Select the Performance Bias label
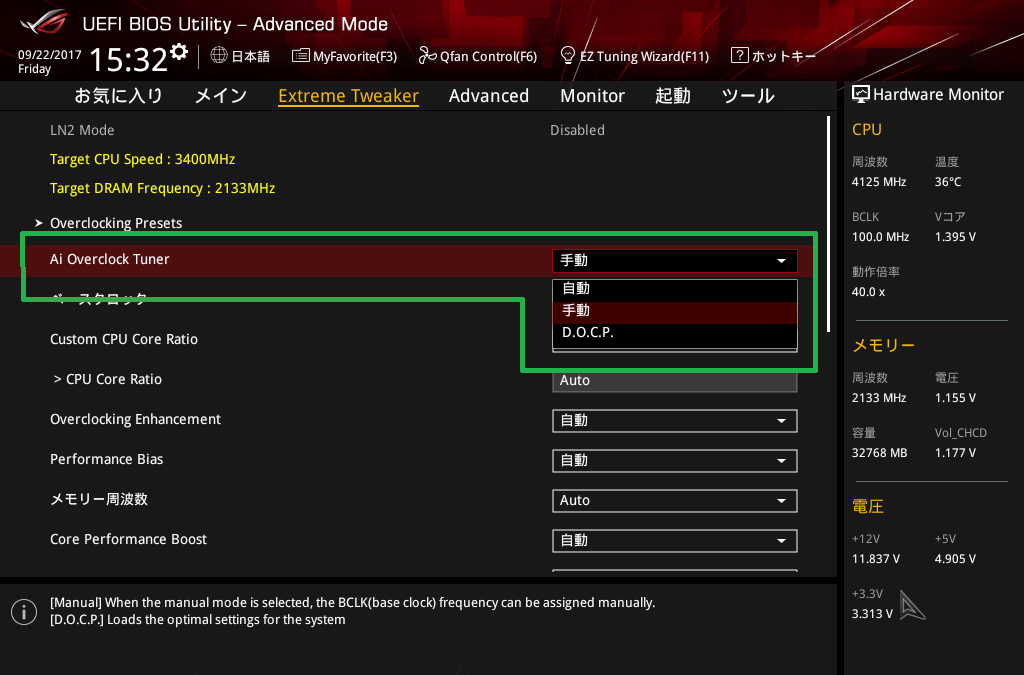 point(106,460)
